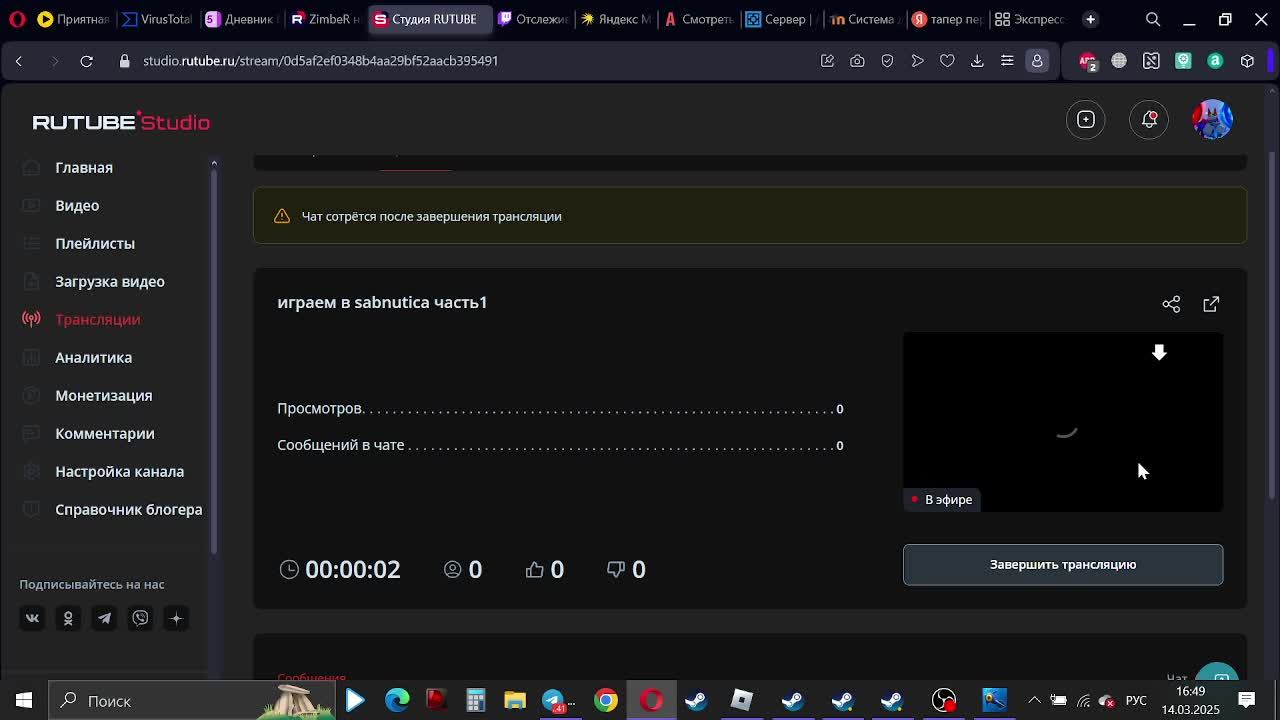This screenshot has width=1280, height=720.
Task: Open the Видео sidebar section
Action: pyautogui.click(x=77, y=205)
